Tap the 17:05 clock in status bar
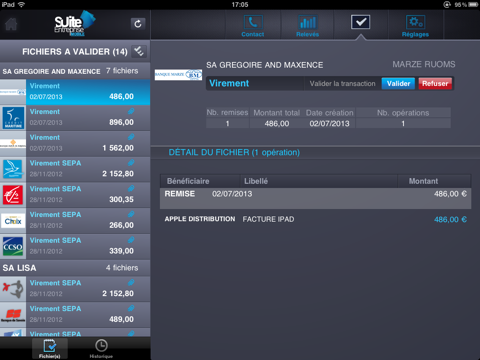Screen dimensions: 480x360 click(240, 4)
